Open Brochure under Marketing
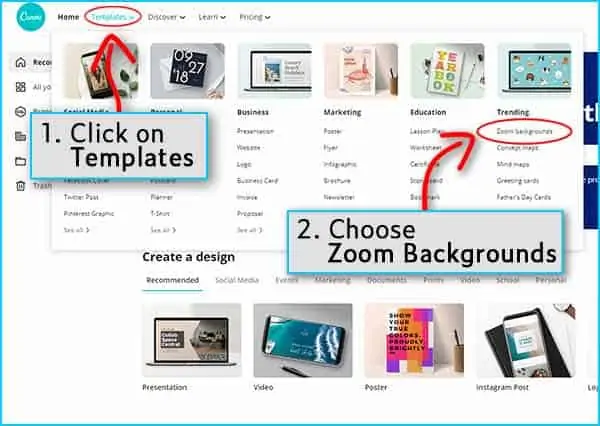600x426 pixels. [337, 181]
